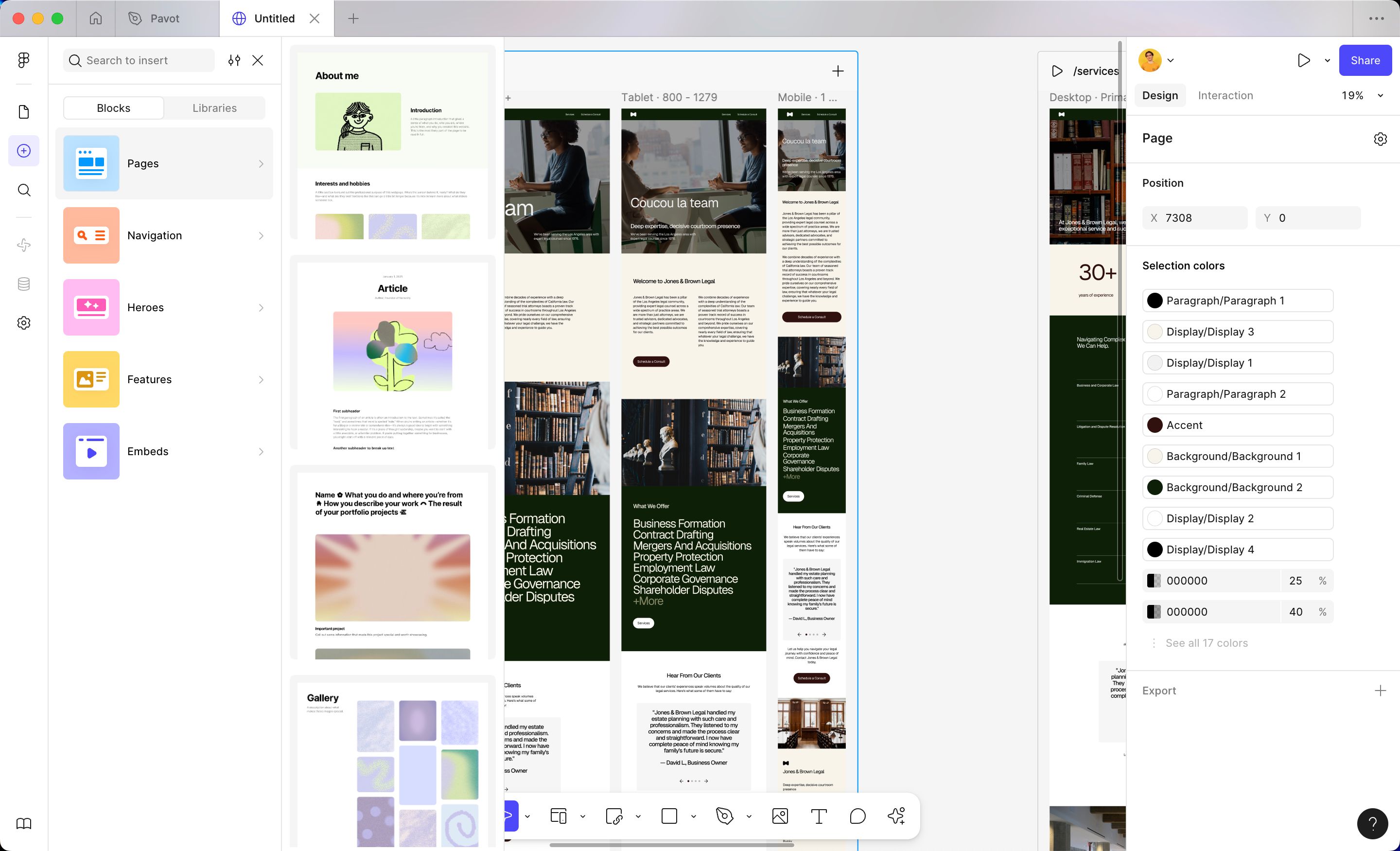Viewport: 1400px width, 851px height.
Task: Expand the Embeds block category
Action: 164,451
